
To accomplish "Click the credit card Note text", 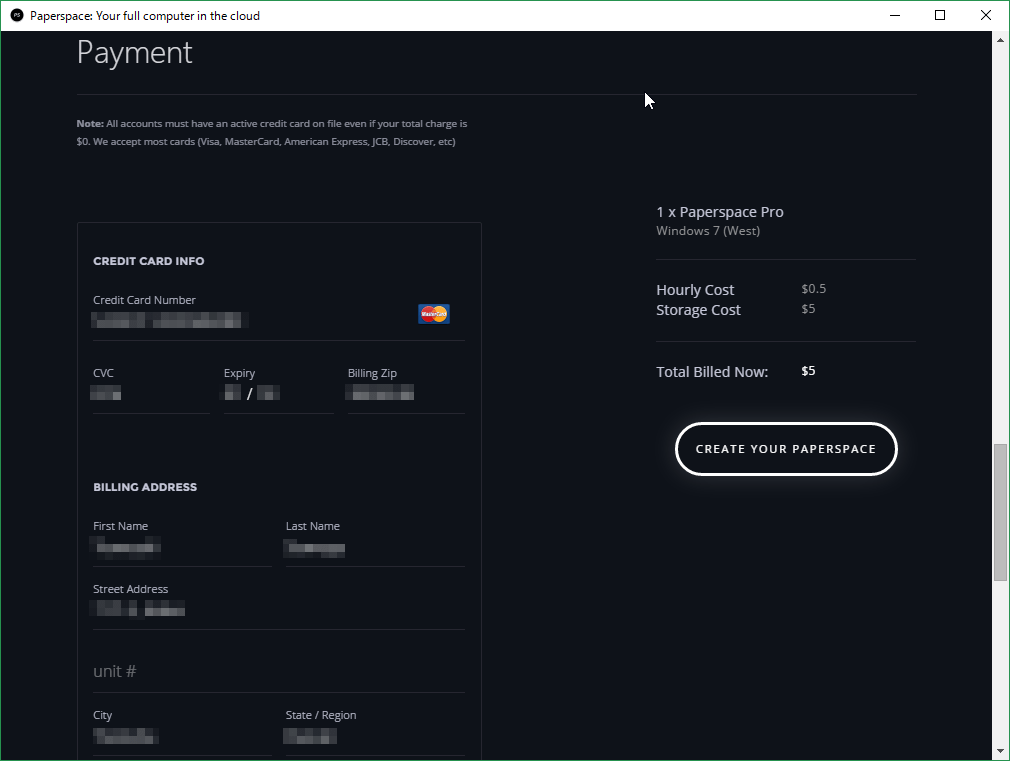I will click(272, 133).
